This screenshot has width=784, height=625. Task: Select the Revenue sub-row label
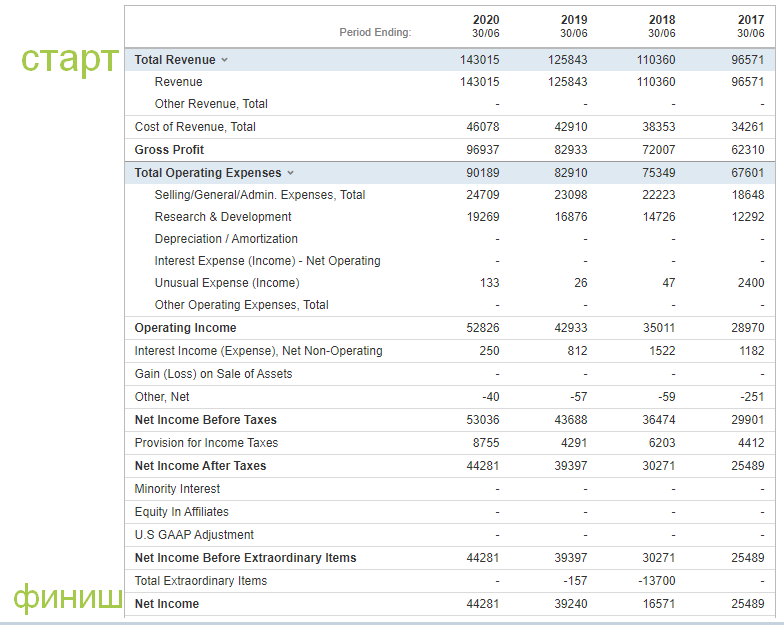(178, 82)
